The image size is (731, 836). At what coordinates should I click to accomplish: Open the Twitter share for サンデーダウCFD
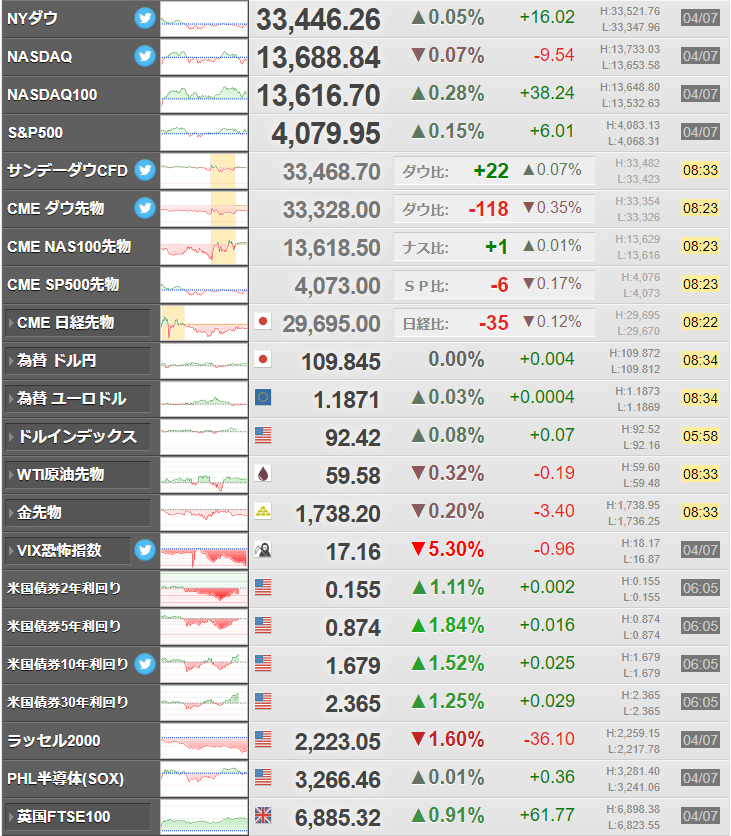tap(144, 170)
